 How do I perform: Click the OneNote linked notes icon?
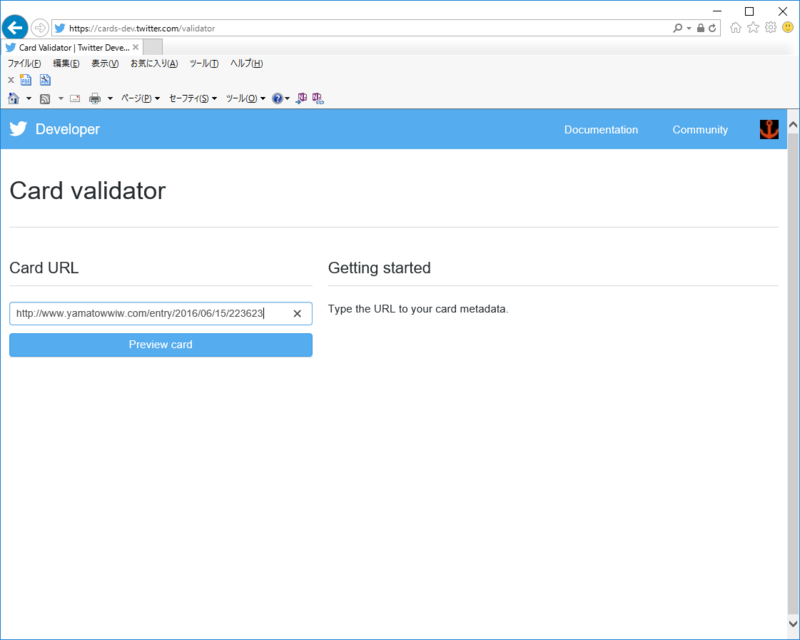pos(318,99)
